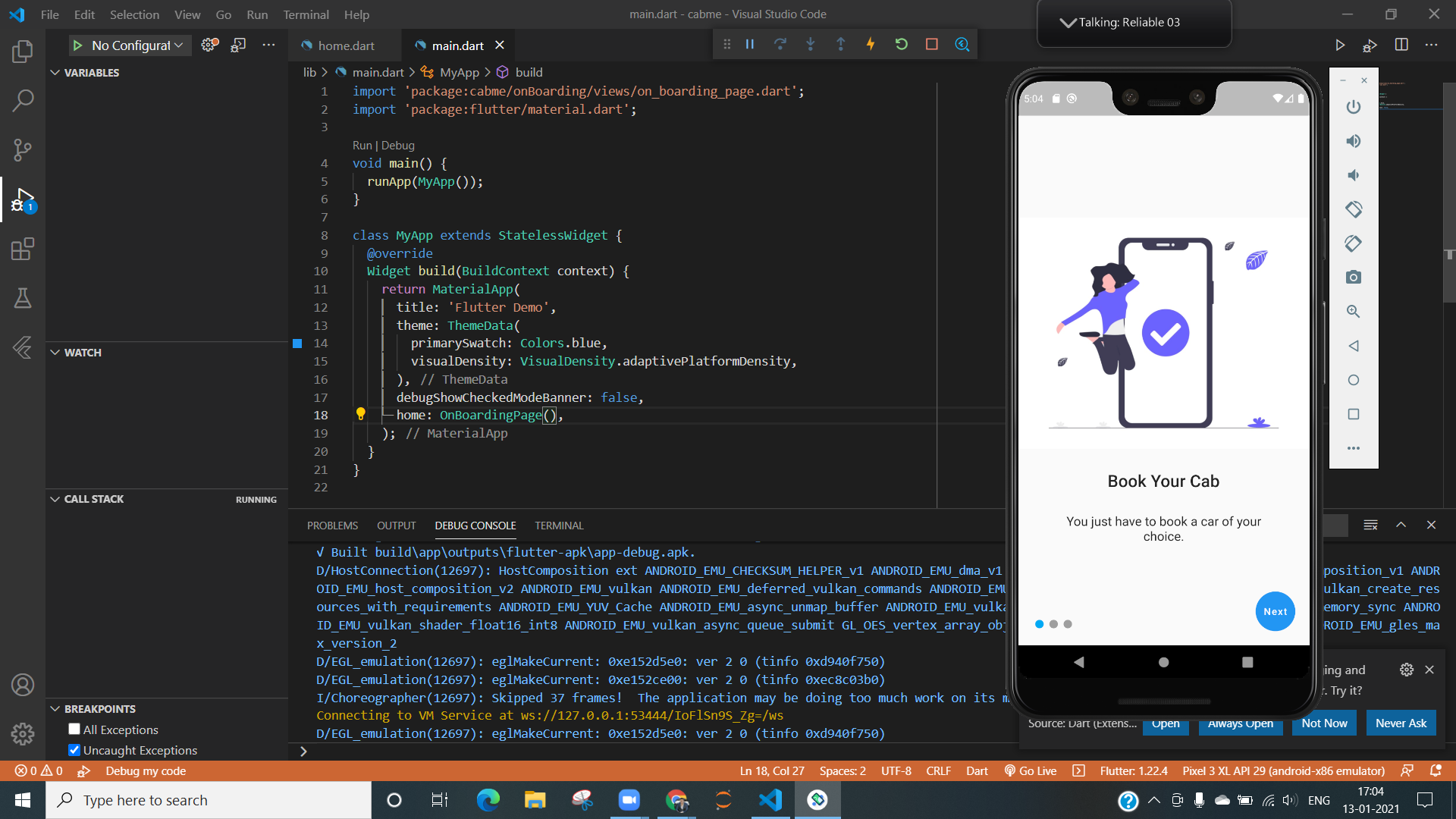Rotate the emulator using the rotate icon

click(1354, 209)
